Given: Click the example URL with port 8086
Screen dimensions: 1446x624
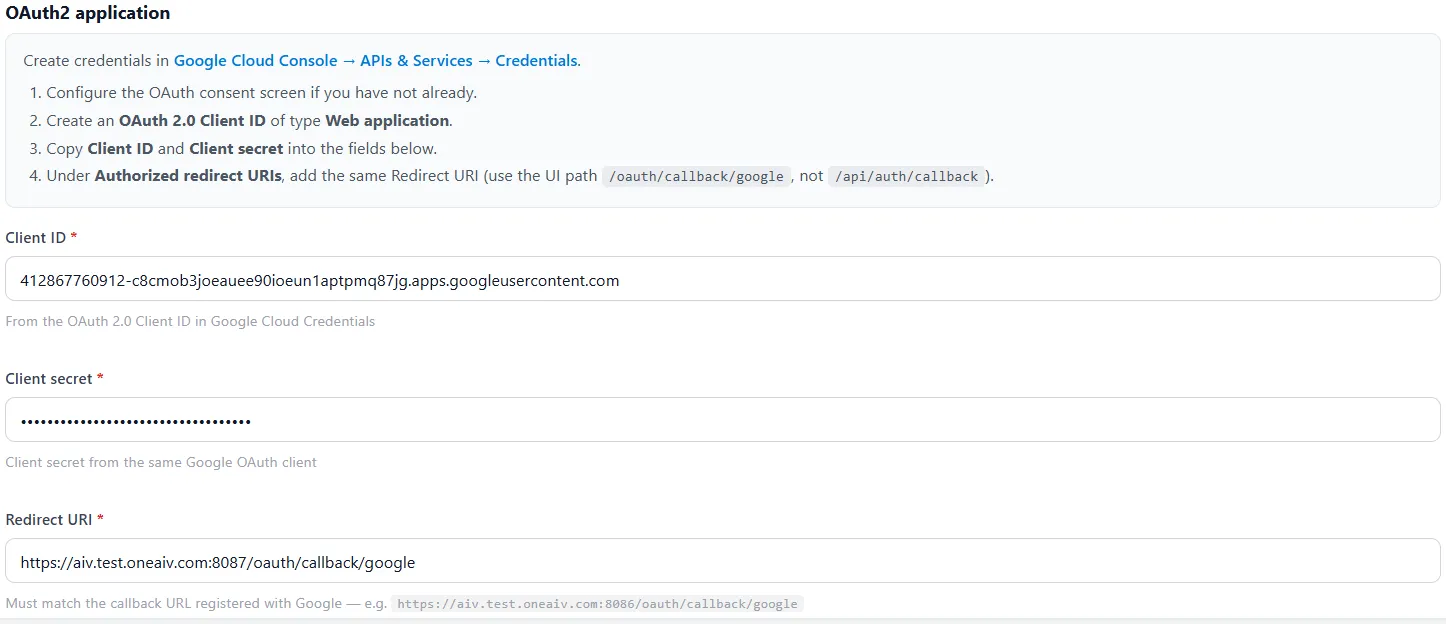Looking at the screenshot, I should [x=597, y=604].
